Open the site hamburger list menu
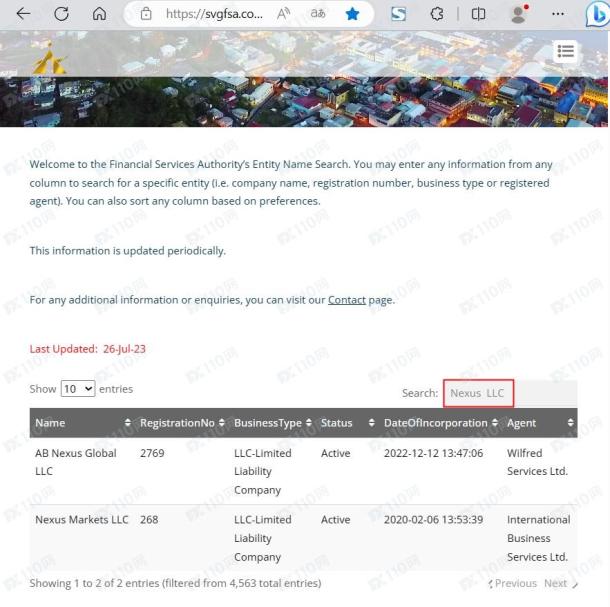Image resolution: width=610 pixels, height=607 pixels. click(x=565, y=51)
